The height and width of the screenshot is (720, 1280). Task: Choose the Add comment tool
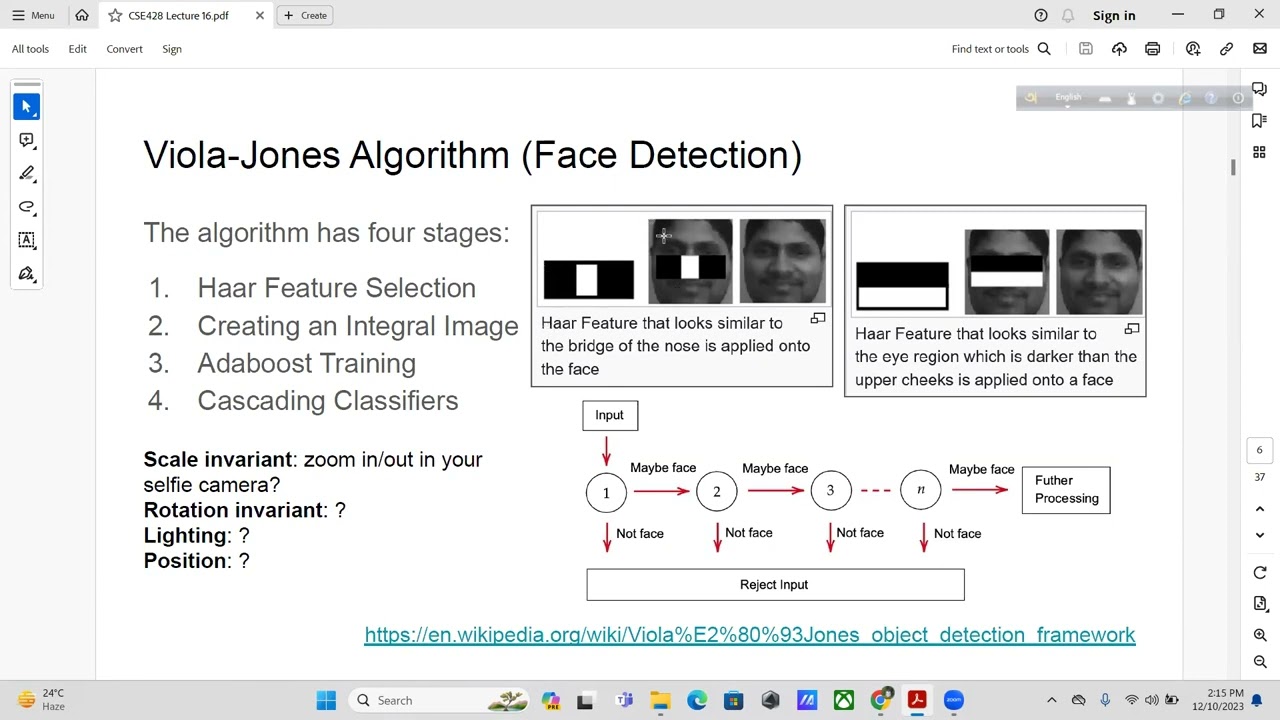click(x=27, y=140)
